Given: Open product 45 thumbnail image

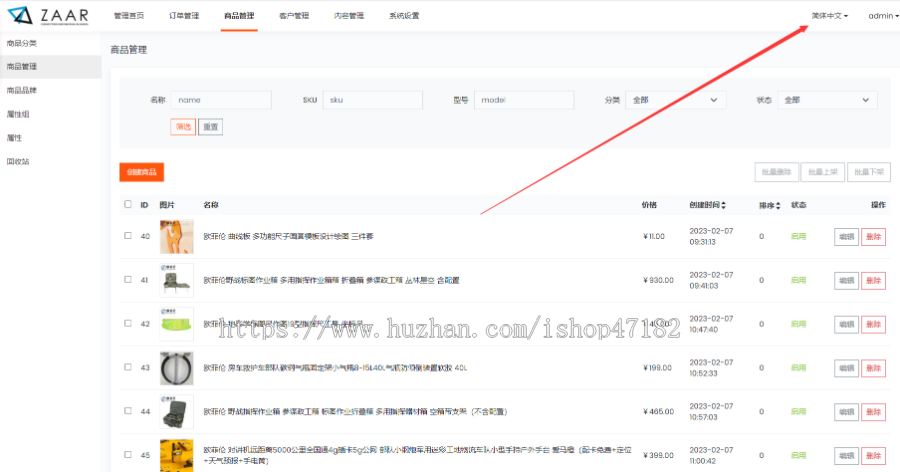Looking at the screenshot, I should pos(177,455).
